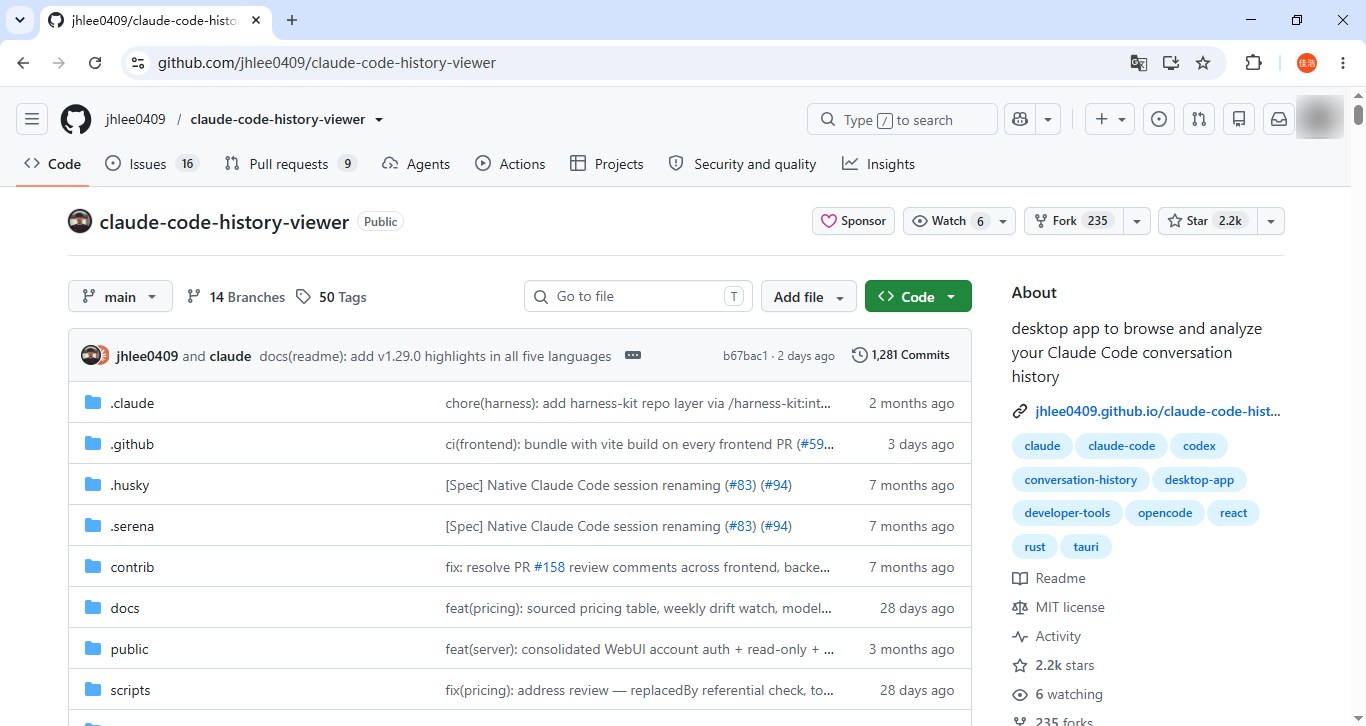Fork the repository
This screenshot has width=1366, height=726.
pos(1073,221)
